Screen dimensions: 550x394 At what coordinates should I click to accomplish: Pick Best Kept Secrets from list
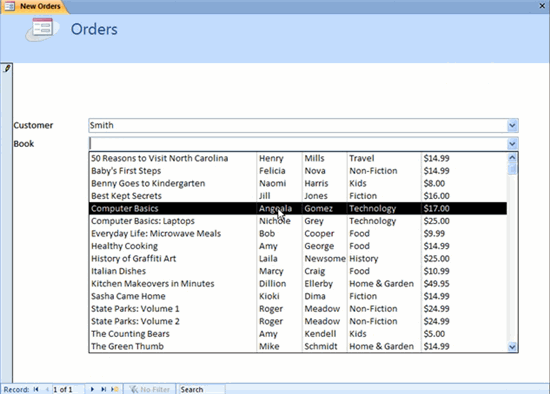pos(298,196)
